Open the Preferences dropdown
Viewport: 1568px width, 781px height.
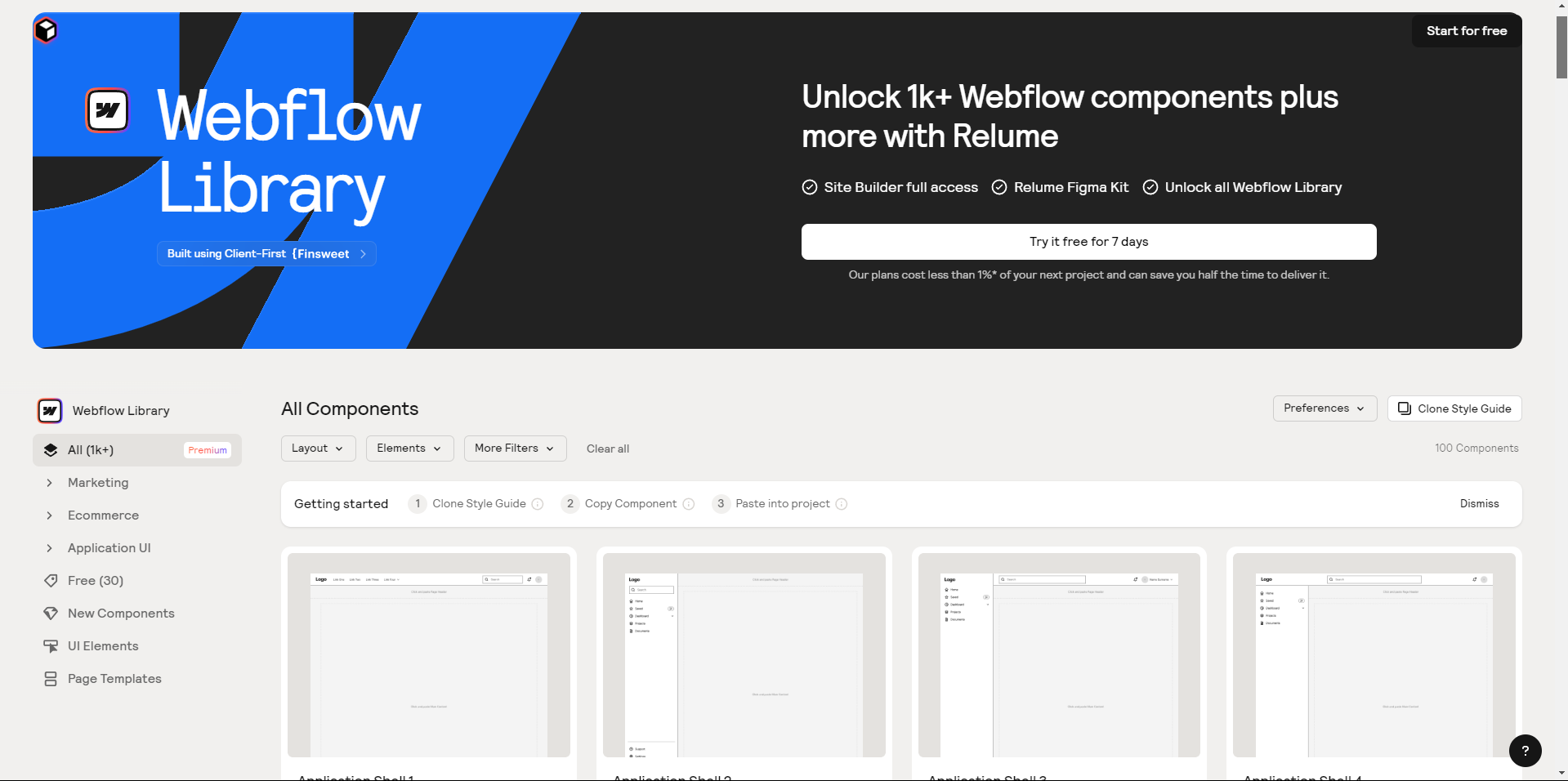(1325, 408)
